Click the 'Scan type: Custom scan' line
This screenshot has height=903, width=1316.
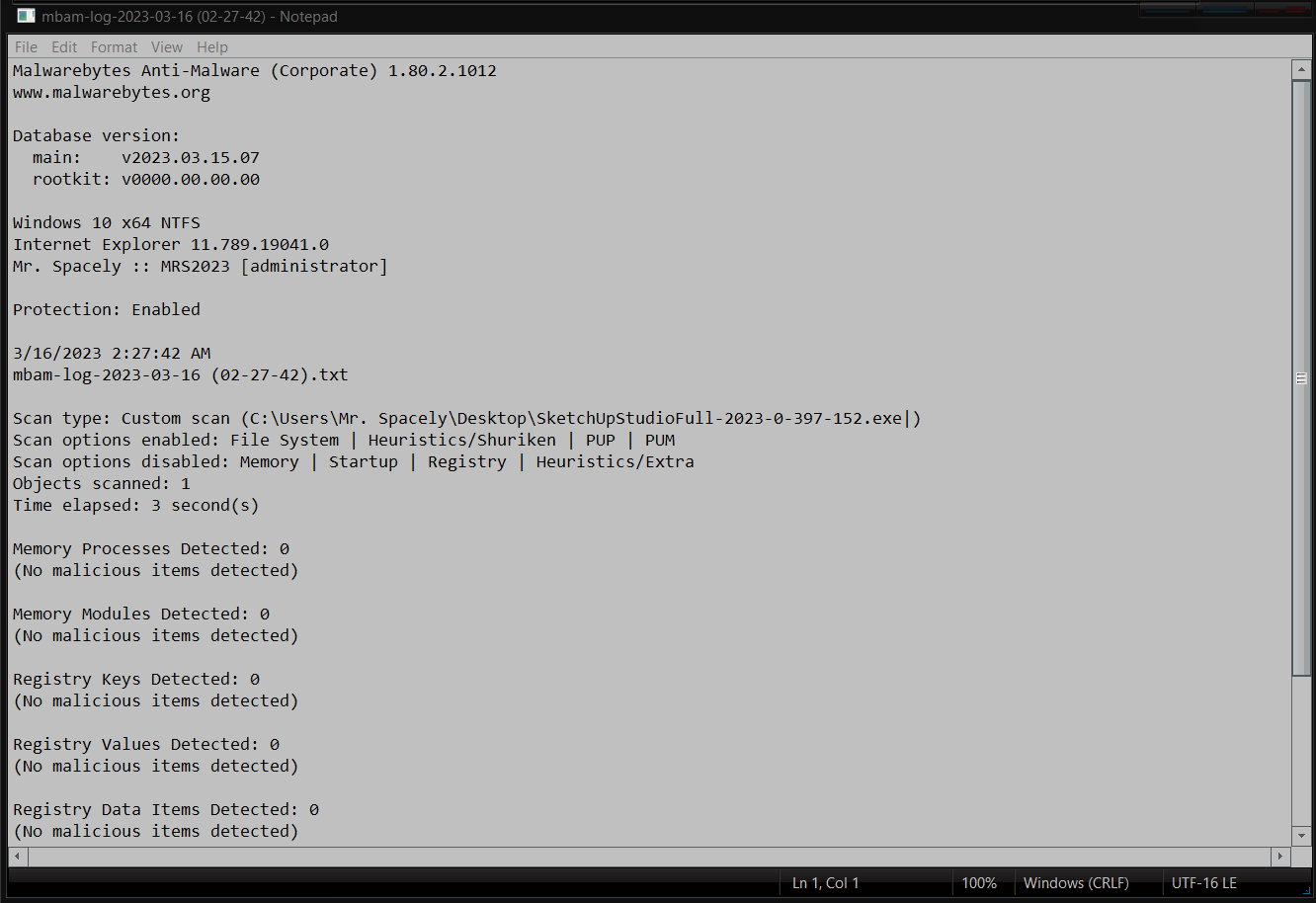[x=467, y=419]
